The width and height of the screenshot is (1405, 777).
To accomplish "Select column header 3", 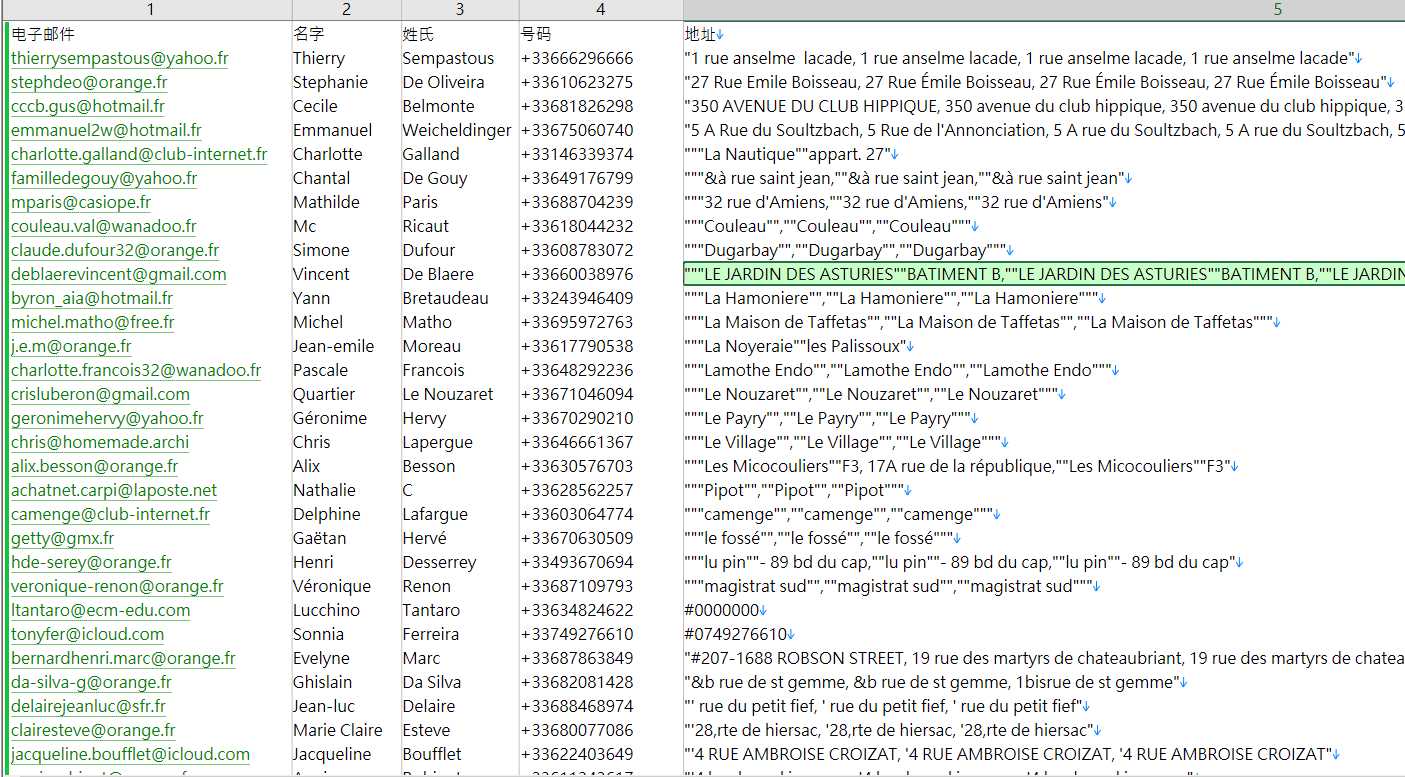I will (460, 10).
